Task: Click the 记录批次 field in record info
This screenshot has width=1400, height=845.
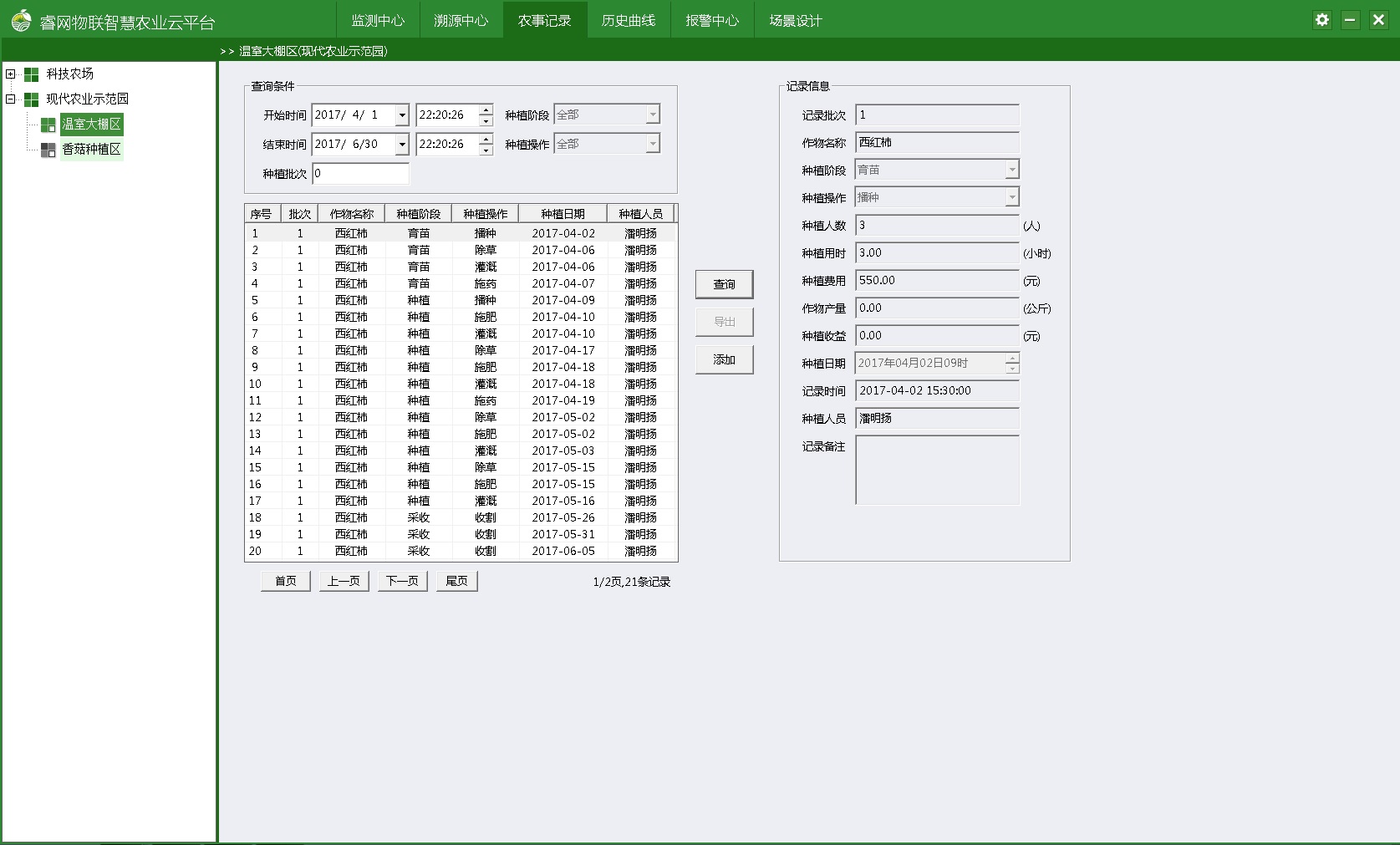Action: (937, 115)
